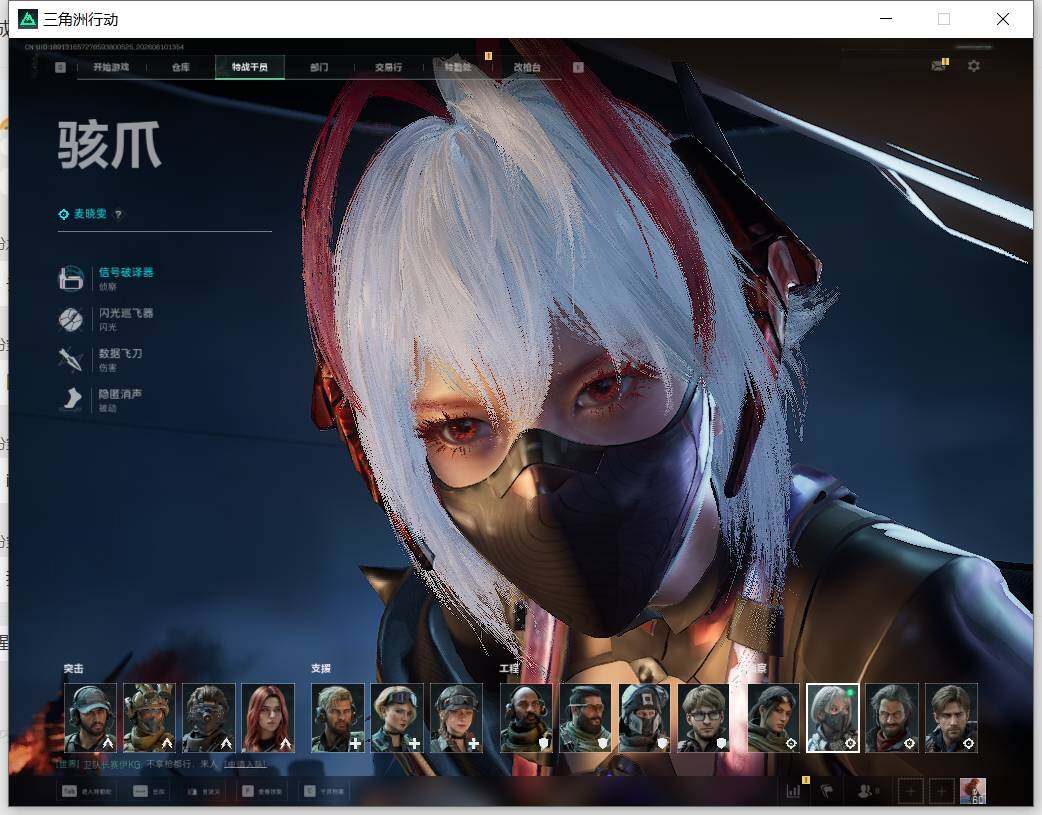Open the 开始游戏 tab
The height and width of the screenshot is (815, 1042).
click(111, 67)
